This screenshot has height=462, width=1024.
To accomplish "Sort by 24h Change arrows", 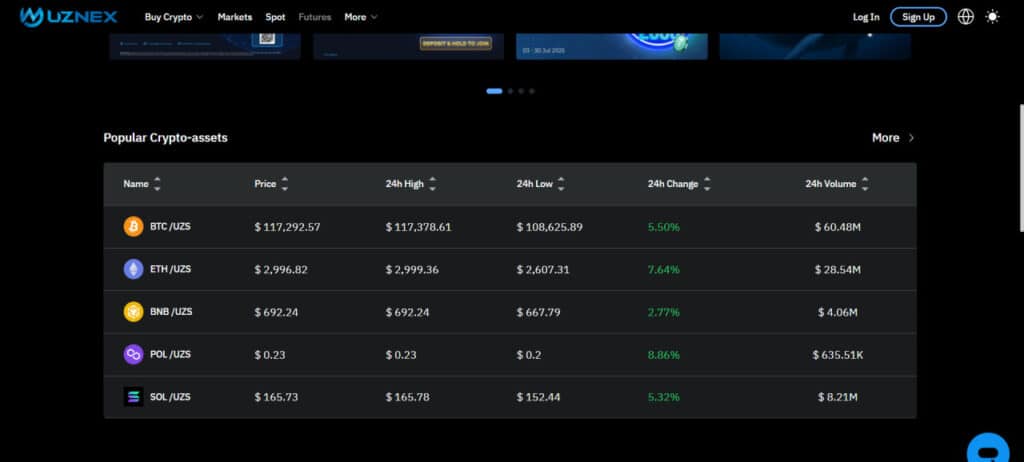I will click(x=707, y=184).
